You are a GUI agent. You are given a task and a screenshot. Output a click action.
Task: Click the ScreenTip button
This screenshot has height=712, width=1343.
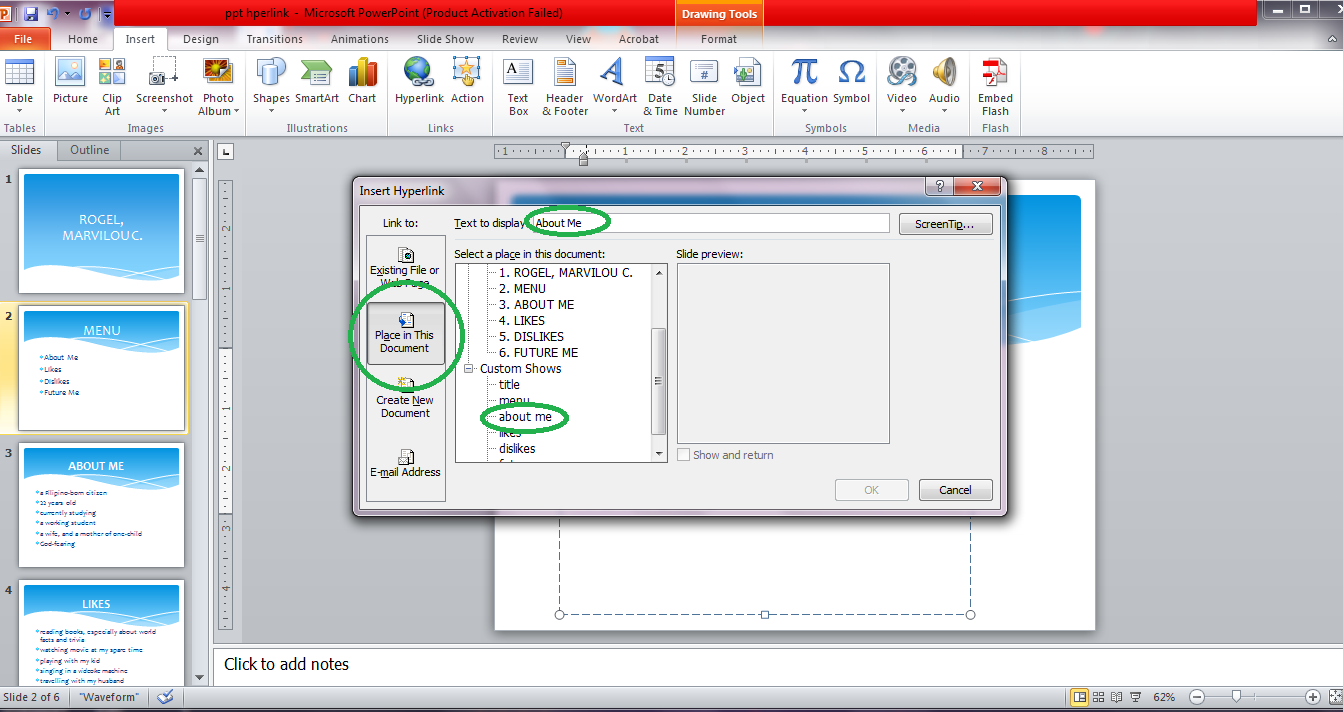pos(944,223)
